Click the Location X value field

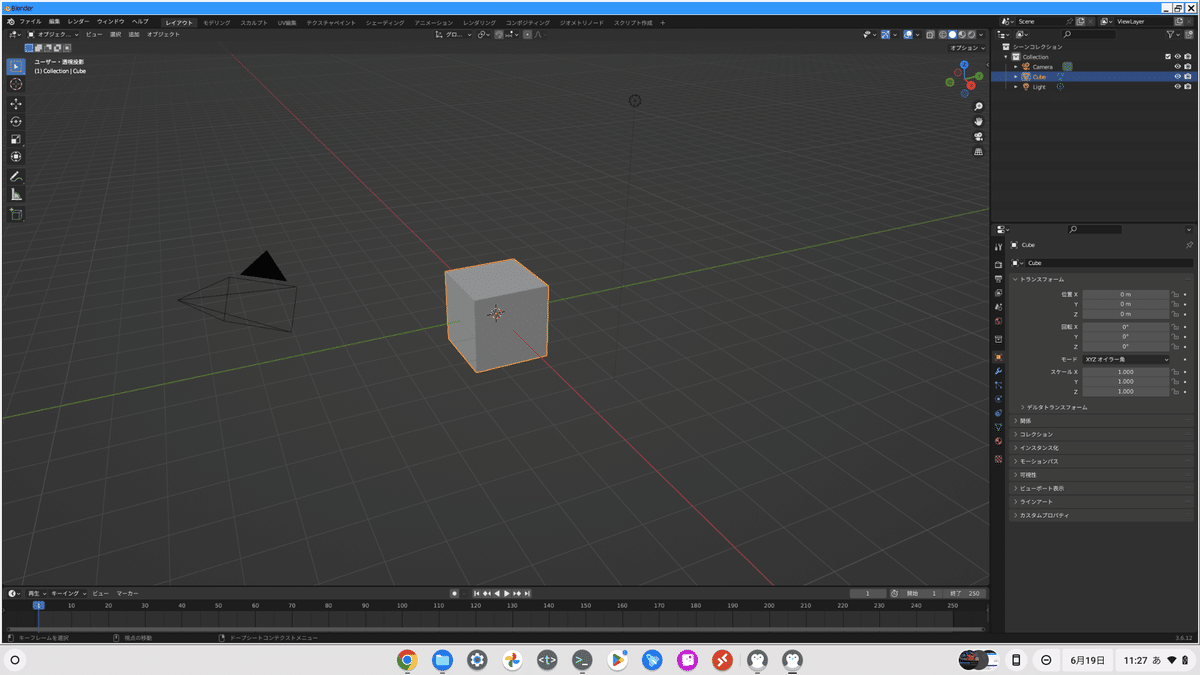click(x=1125, y=294)
